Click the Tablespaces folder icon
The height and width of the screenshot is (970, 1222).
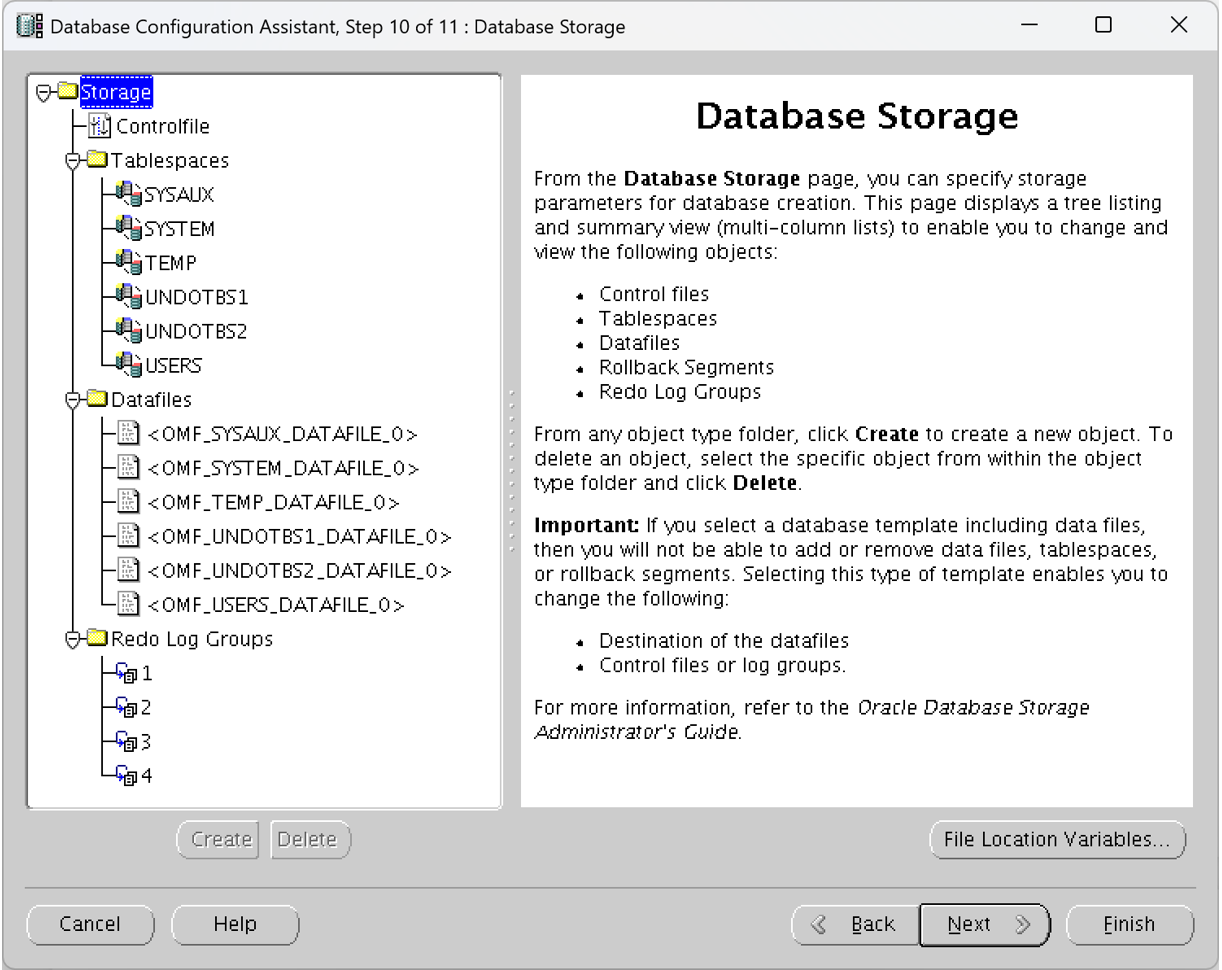96,160
